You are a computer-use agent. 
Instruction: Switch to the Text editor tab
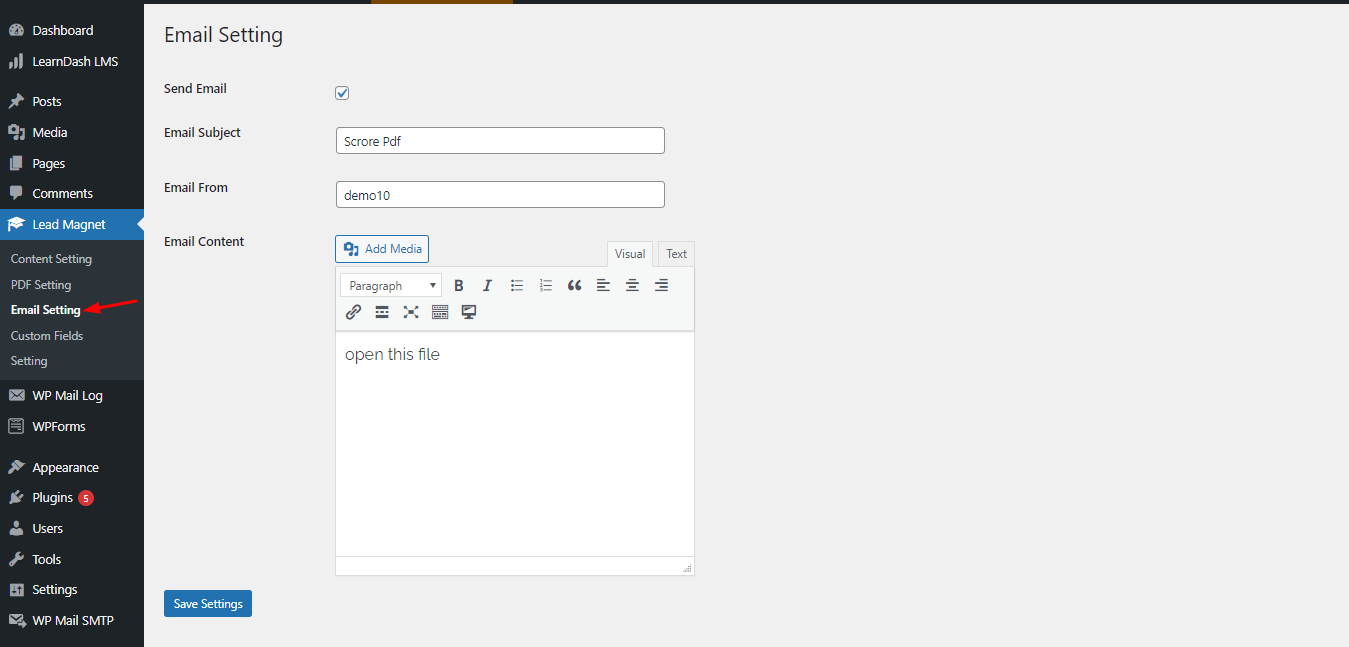coord(677,254)
